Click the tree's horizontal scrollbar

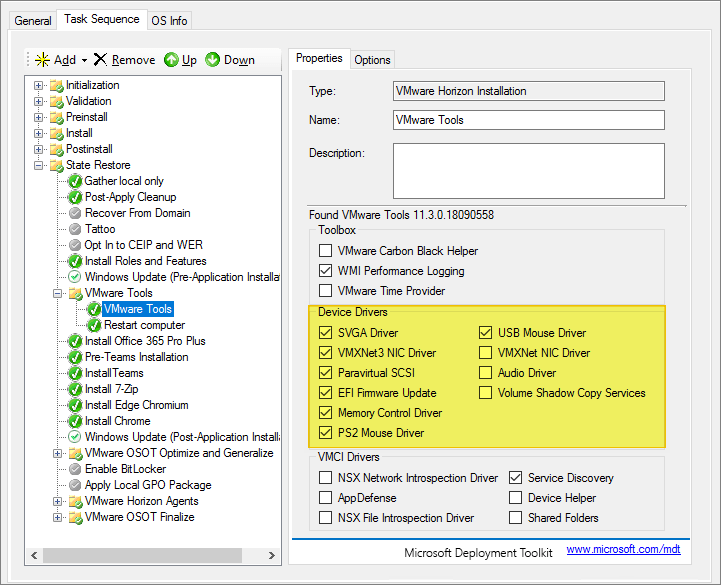[x=140, y=555]
